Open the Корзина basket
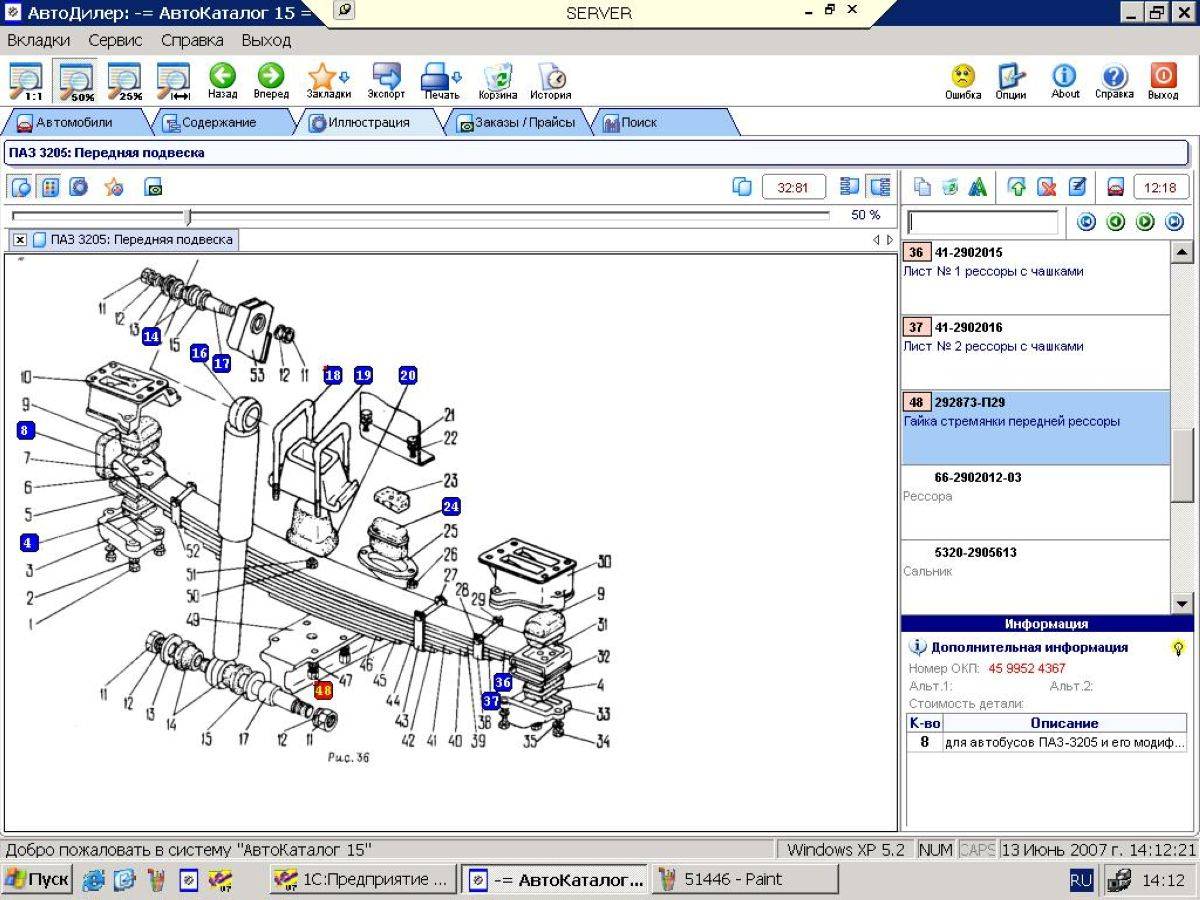 (498, 80)
